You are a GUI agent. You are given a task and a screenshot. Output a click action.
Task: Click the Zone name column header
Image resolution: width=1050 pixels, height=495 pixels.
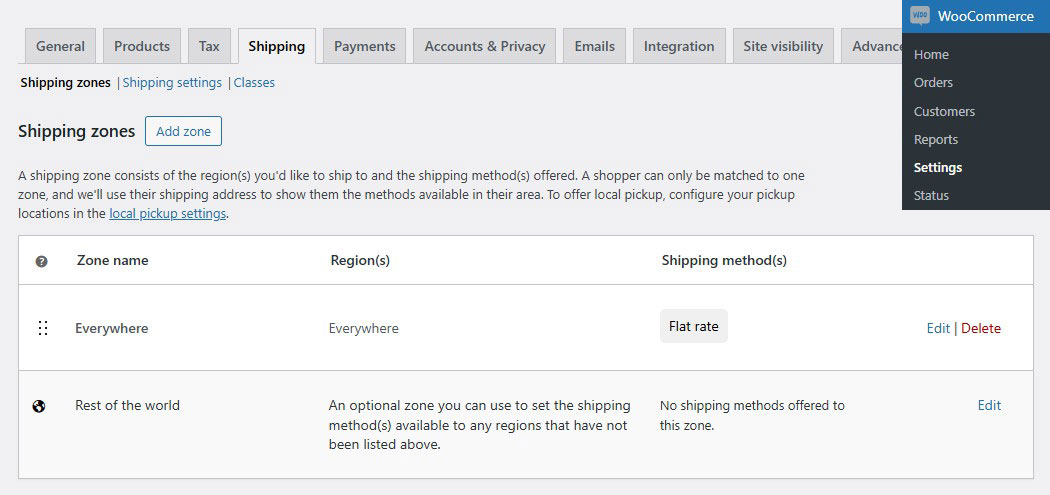point(112,261)
